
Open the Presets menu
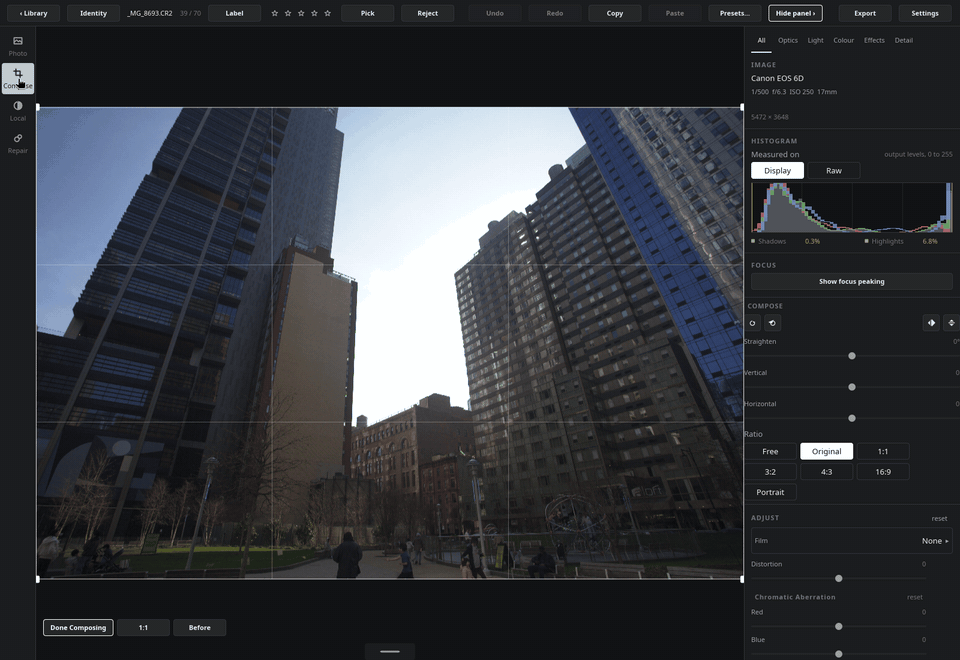point(735,13)
